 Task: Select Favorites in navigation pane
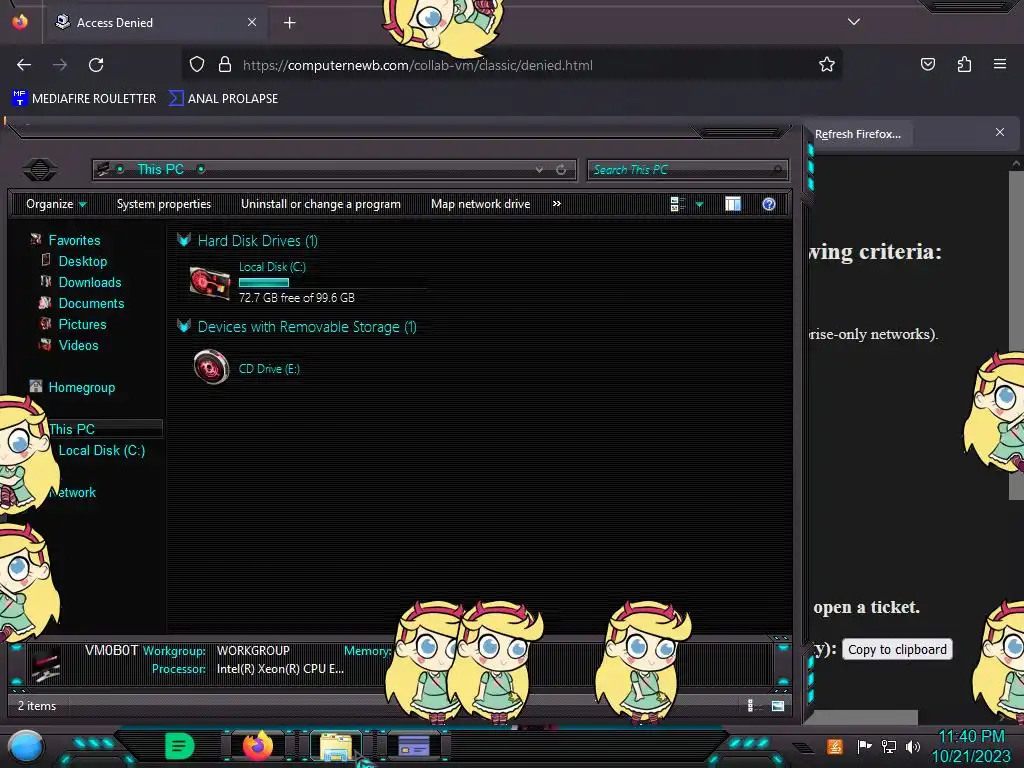click(x=74, y=240)
